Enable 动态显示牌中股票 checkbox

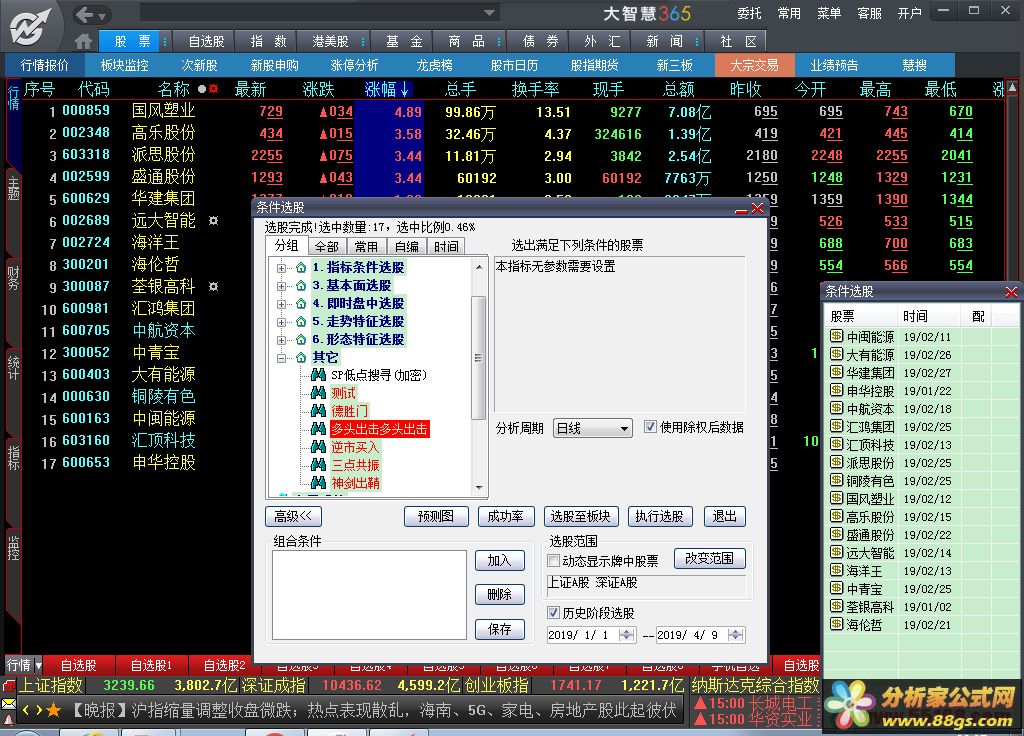[x=553, y=560]
